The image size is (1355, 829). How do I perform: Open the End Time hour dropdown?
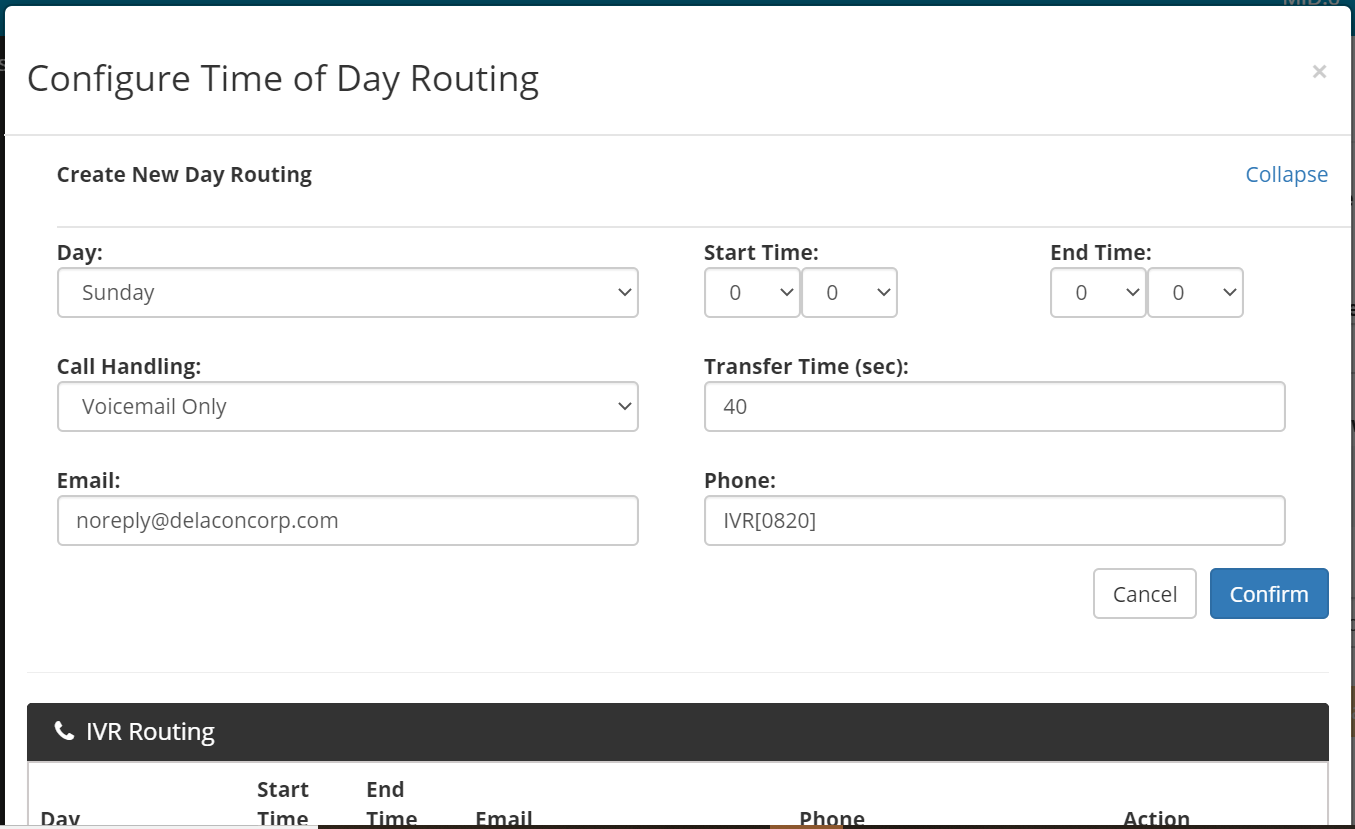coord(1098,293)
